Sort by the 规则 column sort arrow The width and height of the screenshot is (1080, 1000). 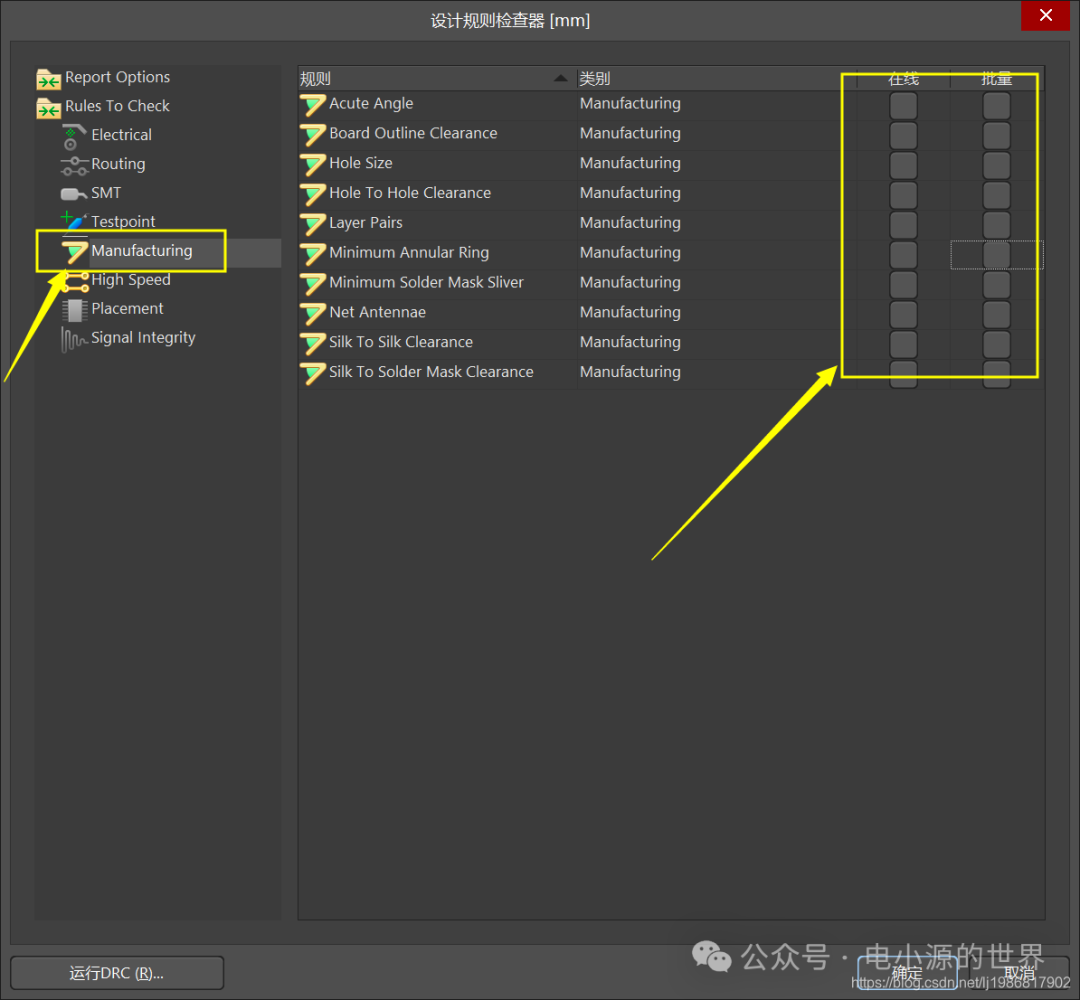[561, 79]
